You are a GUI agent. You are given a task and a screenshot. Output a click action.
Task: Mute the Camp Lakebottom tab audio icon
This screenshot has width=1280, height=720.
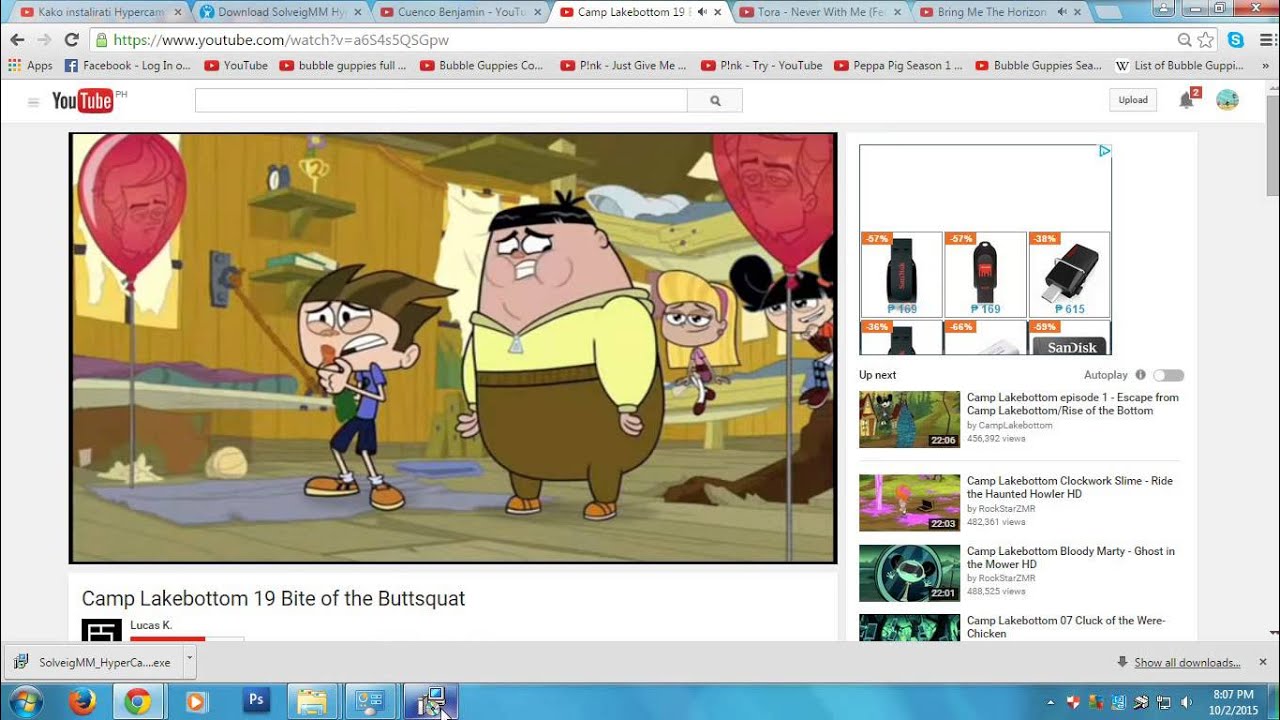coord(701,12)
